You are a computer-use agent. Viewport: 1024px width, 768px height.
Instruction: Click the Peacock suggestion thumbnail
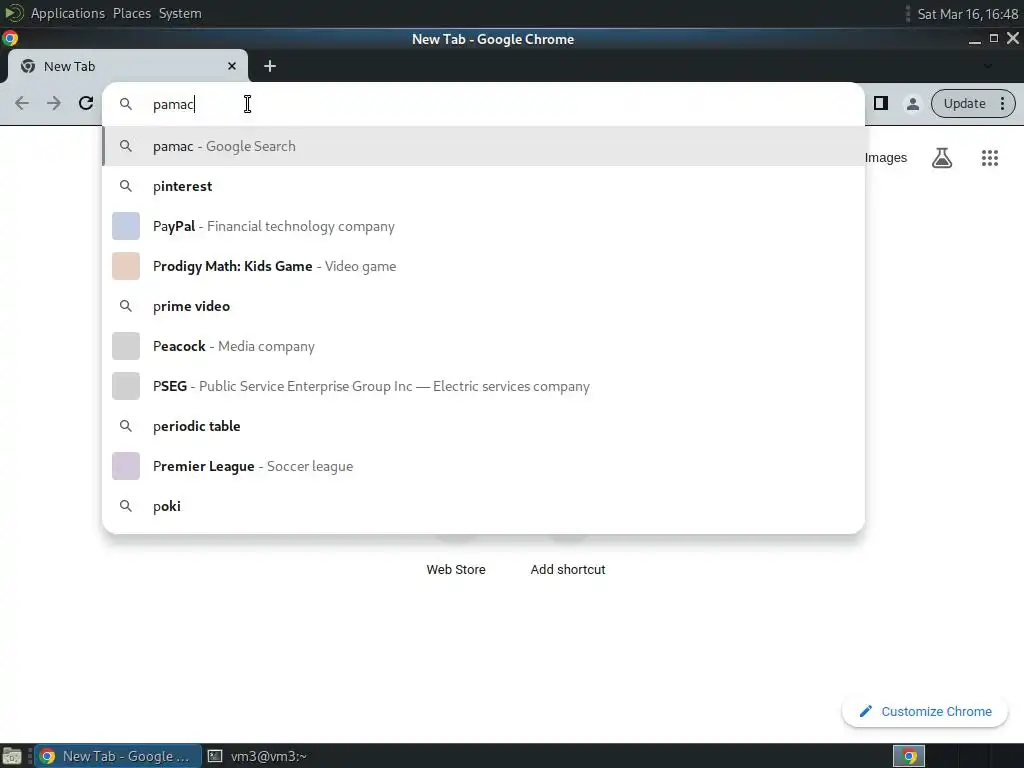point(126,346)
